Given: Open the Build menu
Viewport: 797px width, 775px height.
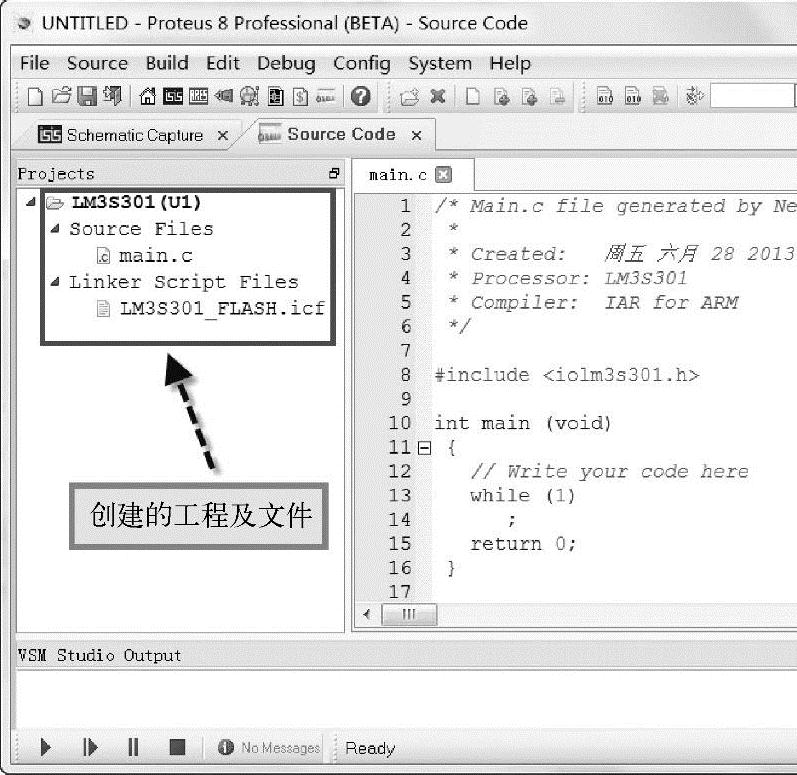Looking at the screenshot, I should 167,63.
